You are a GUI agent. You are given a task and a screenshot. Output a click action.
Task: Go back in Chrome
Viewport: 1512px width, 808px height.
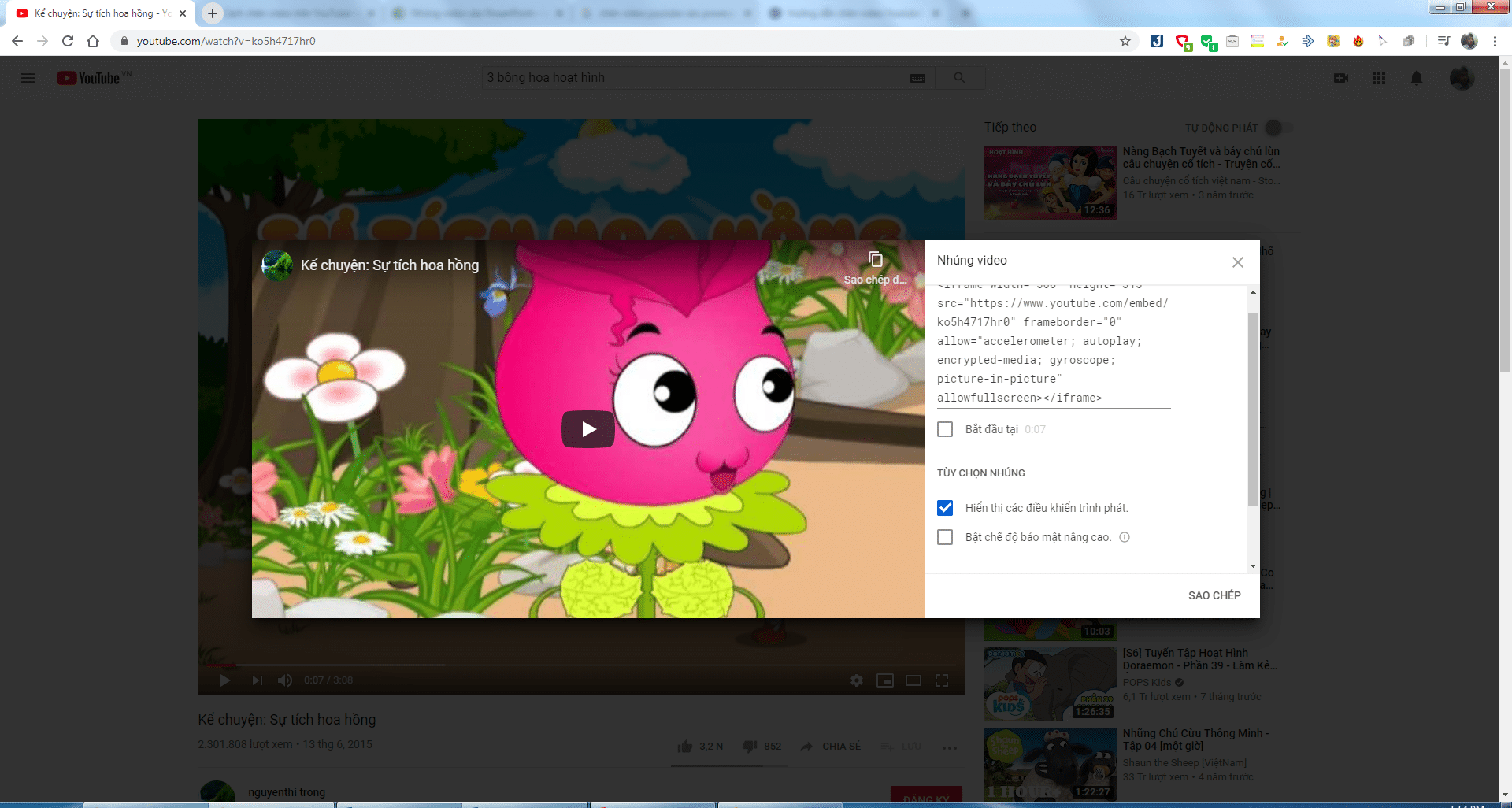click(17, 41)
